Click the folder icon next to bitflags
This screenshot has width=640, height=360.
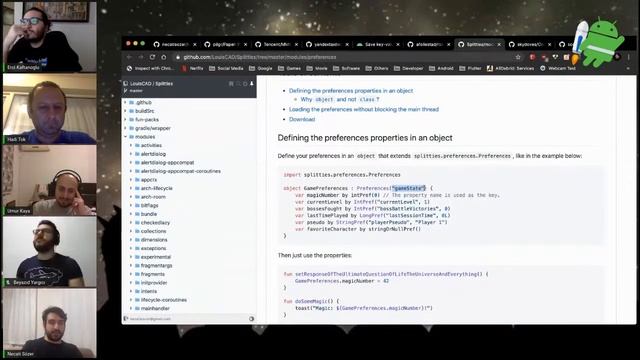click(x=137, y=205)
